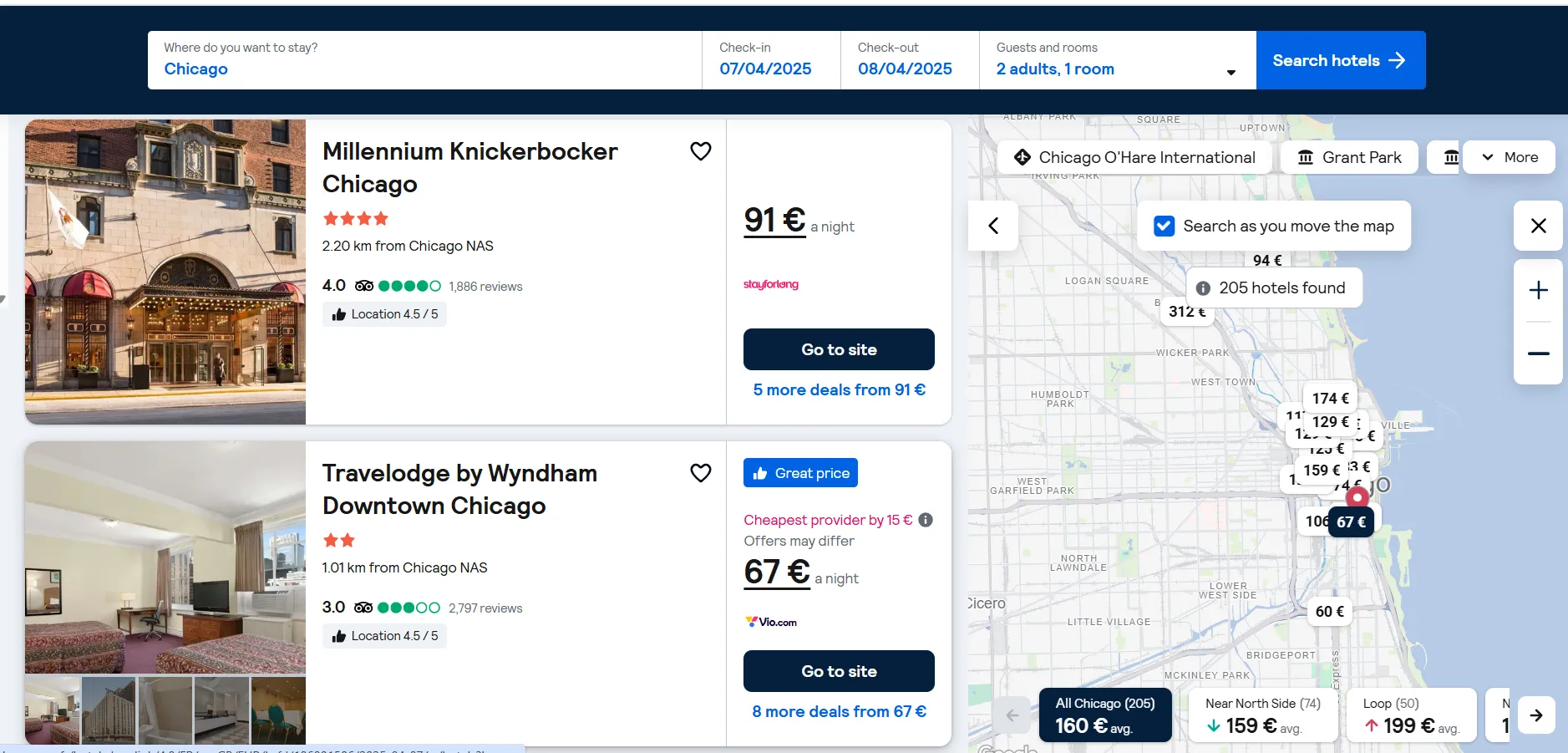The width and height of the screenshot is (1568, 753).
Task: Open 5 more deals from 91 €
Action: point(839,389)
